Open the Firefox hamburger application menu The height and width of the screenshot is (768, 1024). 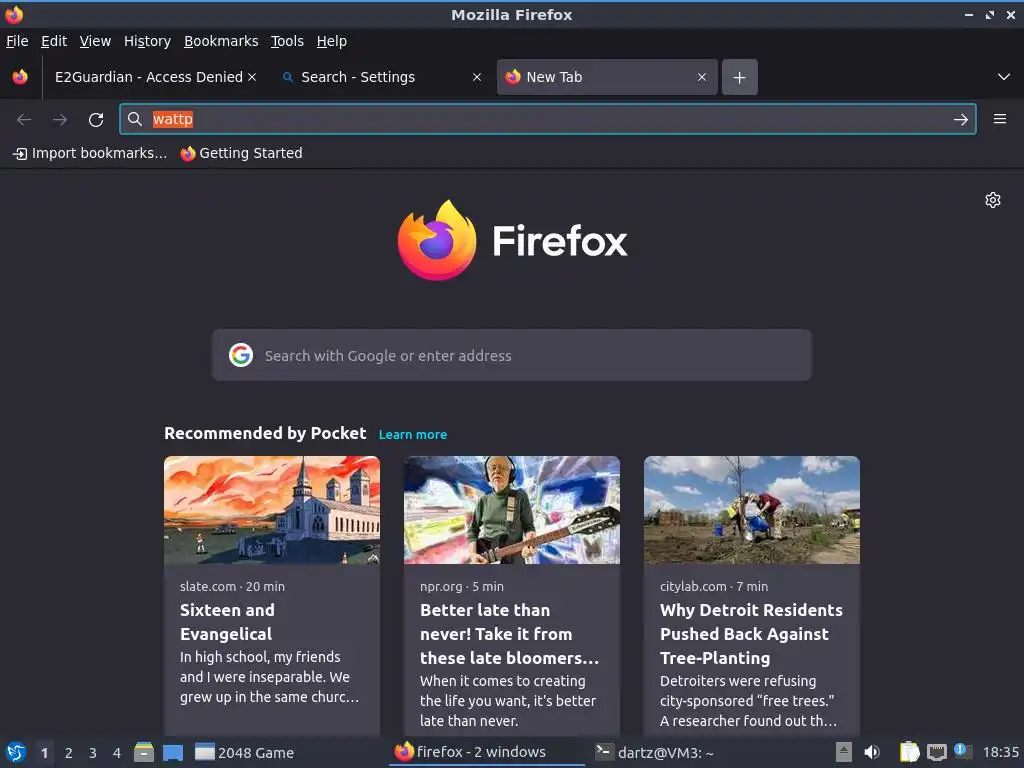tap(1000, 119)
